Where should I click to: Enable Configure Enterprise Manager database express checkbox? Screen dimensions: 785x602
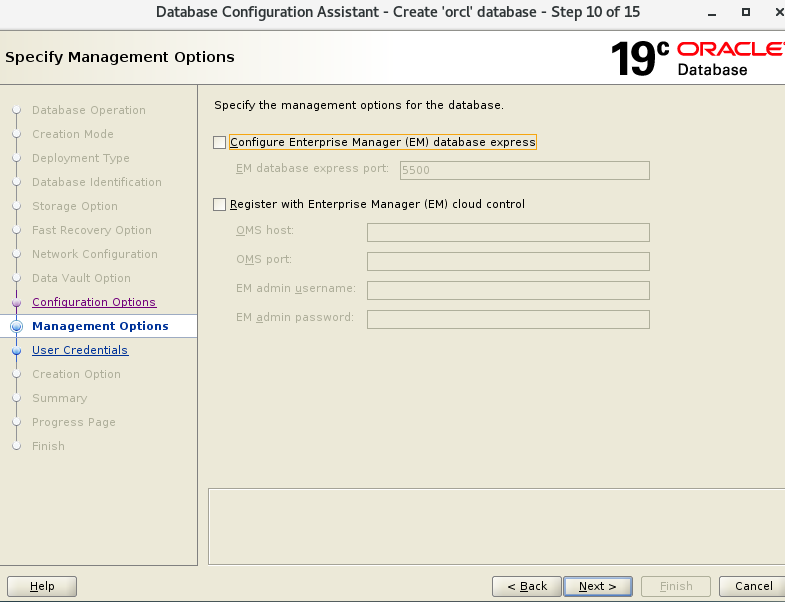(219, 143)
